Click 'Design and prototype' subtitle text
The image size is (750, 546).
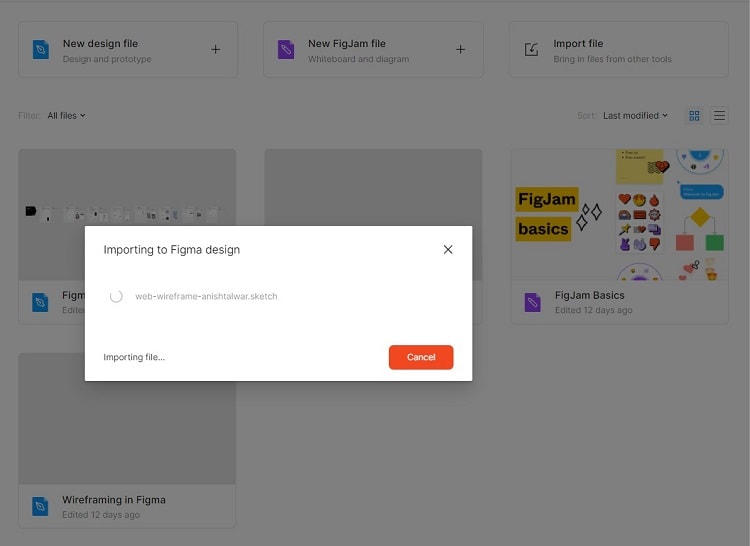tap(107, 59)
